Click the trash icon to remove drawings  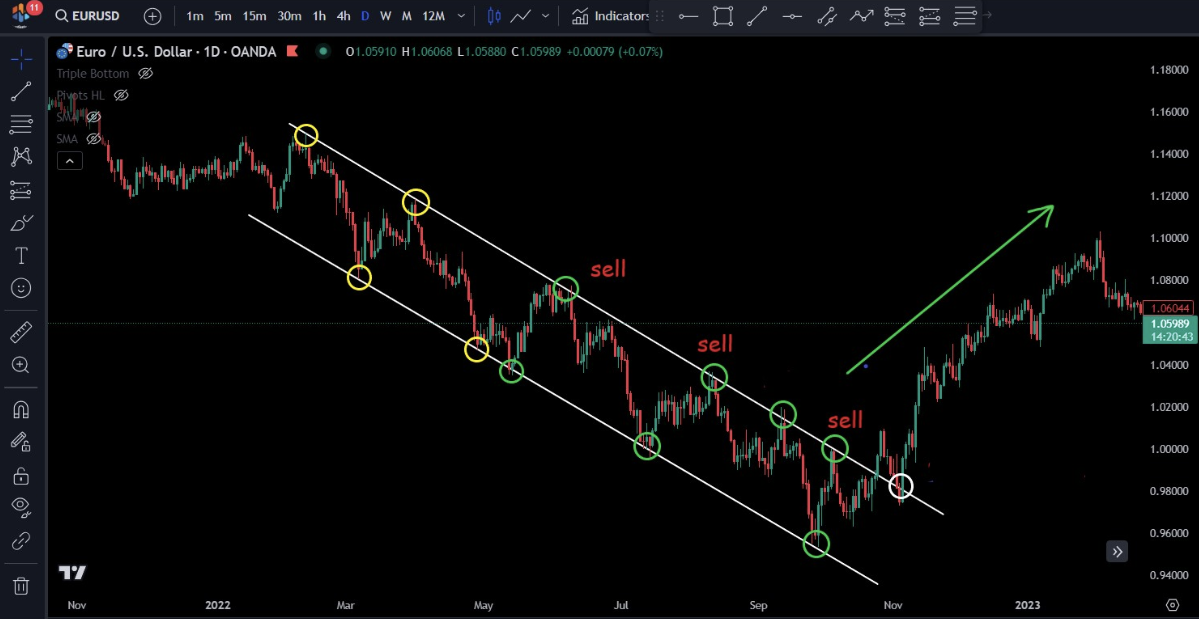(20, 586)
